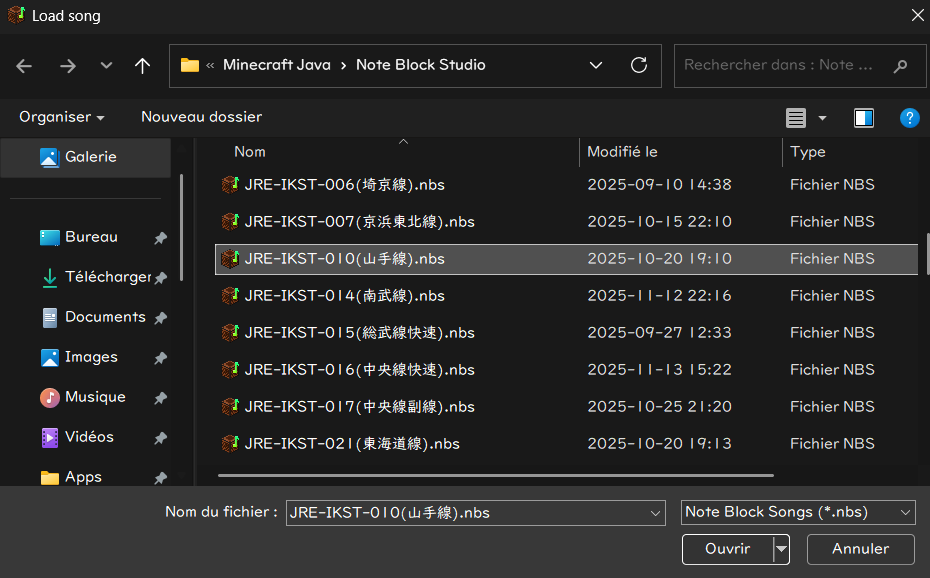
Task: Expand the Nom du fichier dropdown arrow
Action: click(655, 513)
